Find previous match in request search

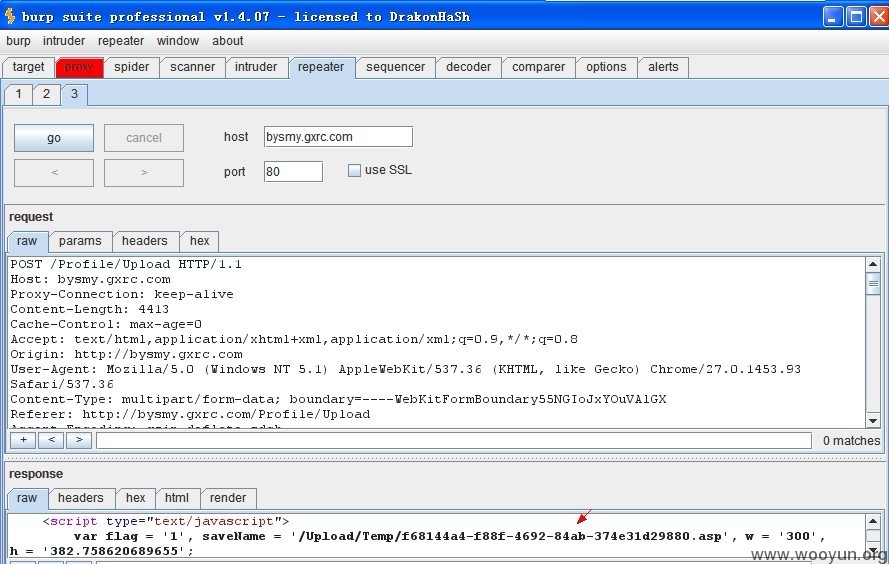(51, 440)
